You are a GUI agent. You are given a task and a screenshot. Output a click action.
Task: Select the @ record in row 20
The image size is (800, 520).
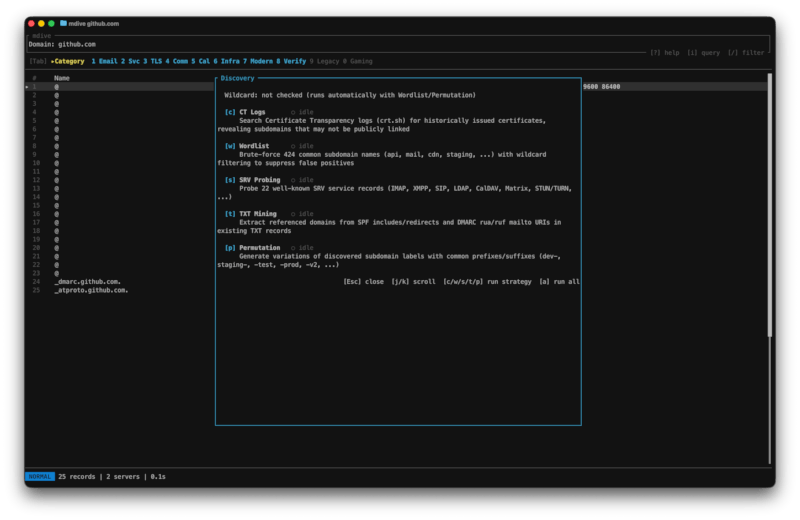point(57,247)
